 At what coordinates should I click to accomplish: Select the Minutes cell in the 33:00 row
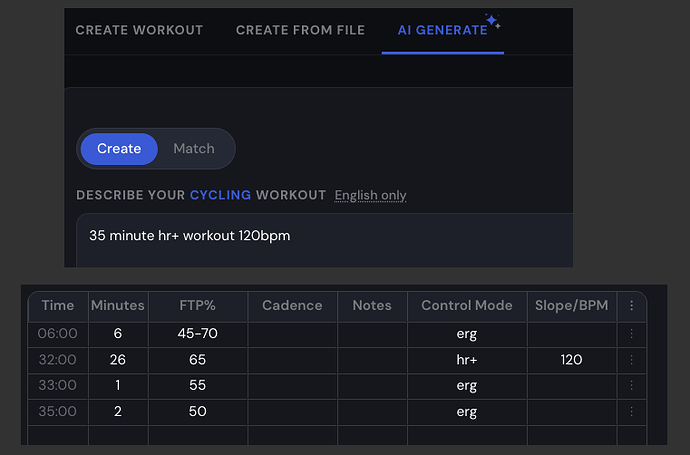click(x=118, y=385)
